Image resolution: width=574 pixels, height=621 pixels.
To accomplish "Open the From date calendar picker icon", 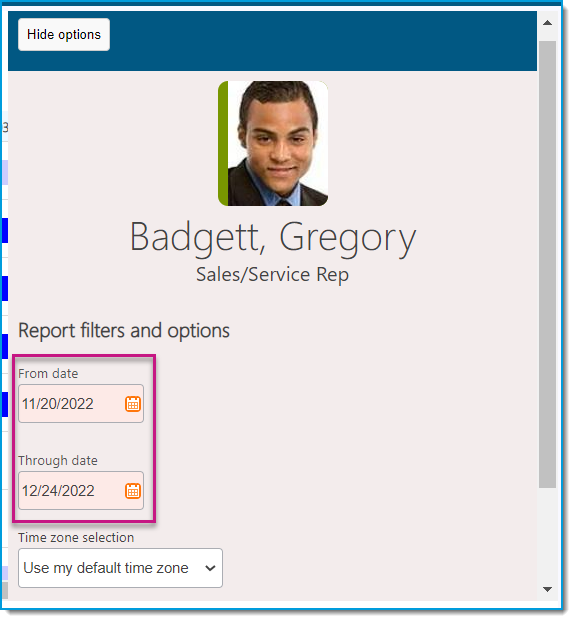I will (133, 404).
